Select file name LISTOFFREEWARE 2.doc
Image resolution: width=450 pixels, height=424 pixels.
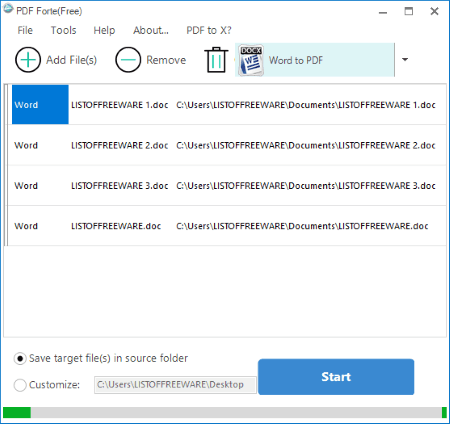click(x=119, y=145)
